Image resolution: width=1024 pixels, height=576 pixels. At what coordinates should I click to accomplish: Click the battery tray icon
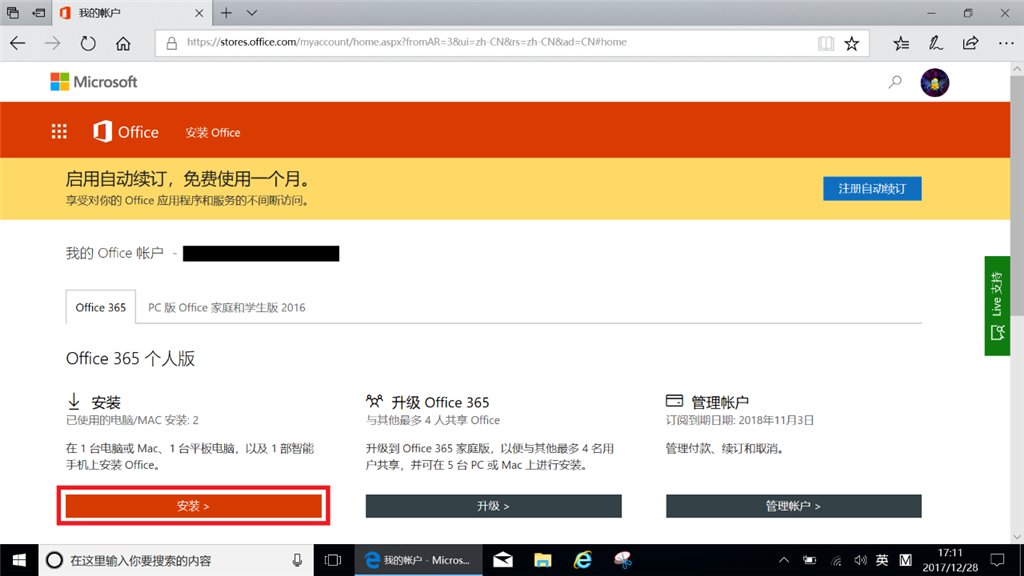(810, 560)
